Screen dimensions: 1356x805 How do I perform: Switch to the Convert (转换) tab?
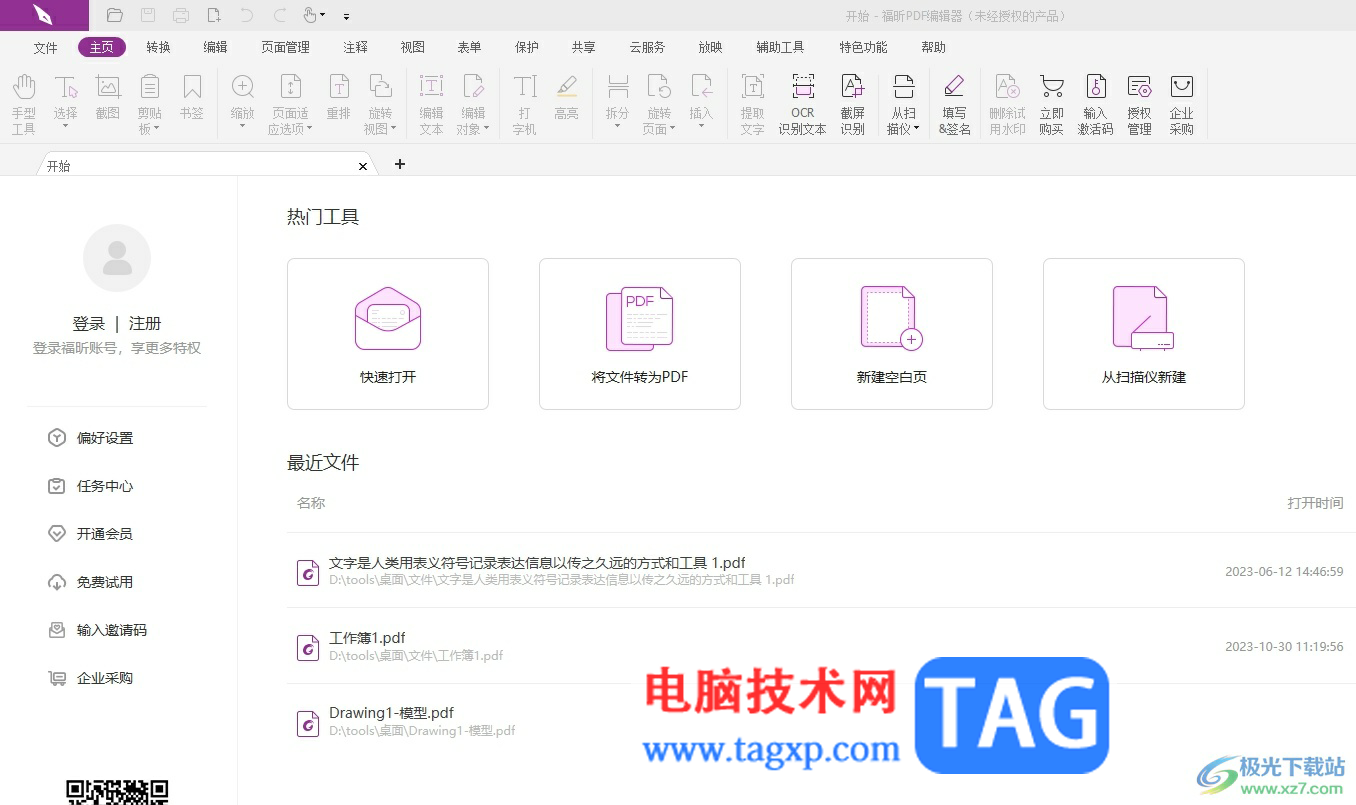point(158,47)
